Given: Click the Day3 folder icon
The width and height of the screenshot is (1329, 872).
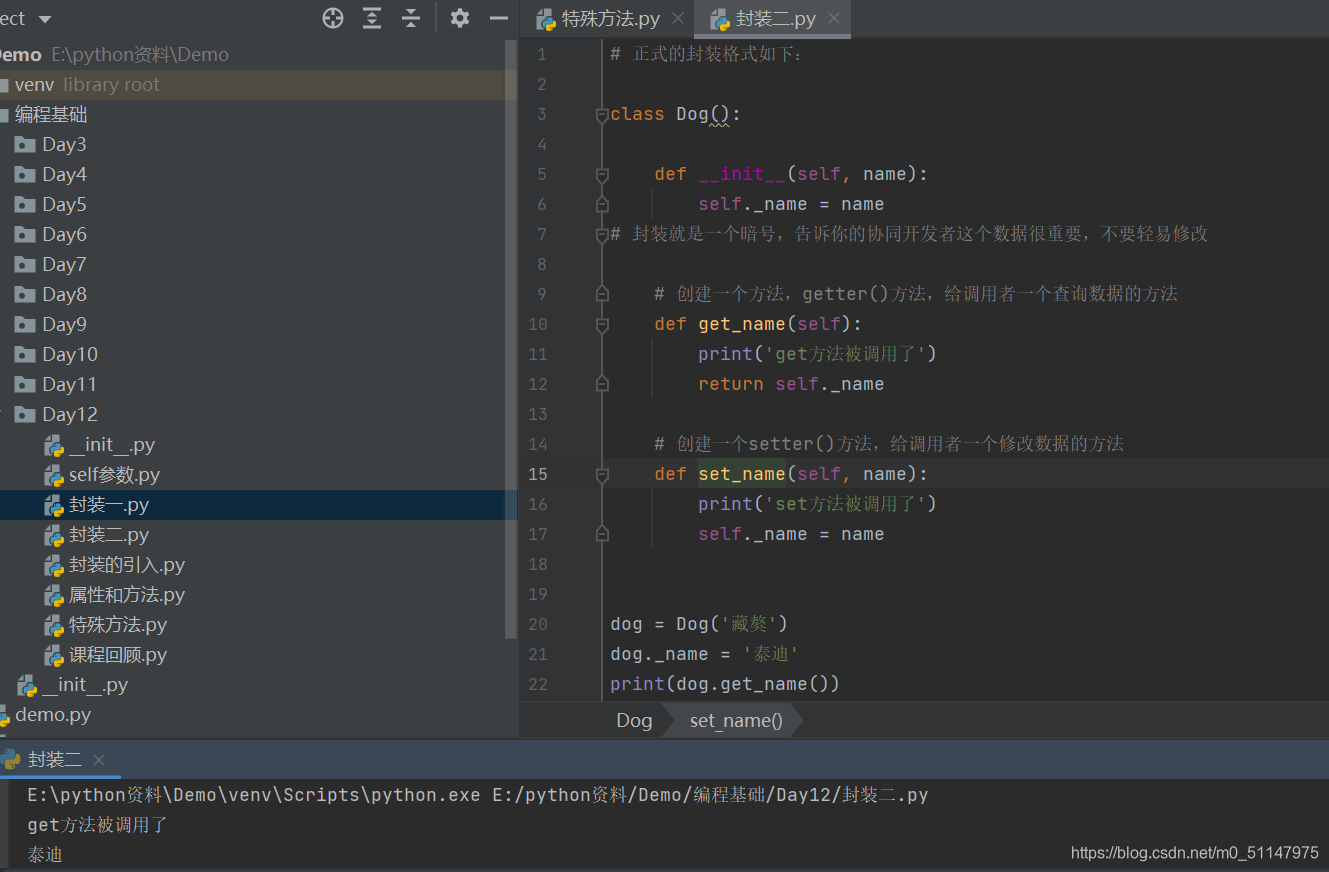Looking at the screenshot, I should [25, 145].
